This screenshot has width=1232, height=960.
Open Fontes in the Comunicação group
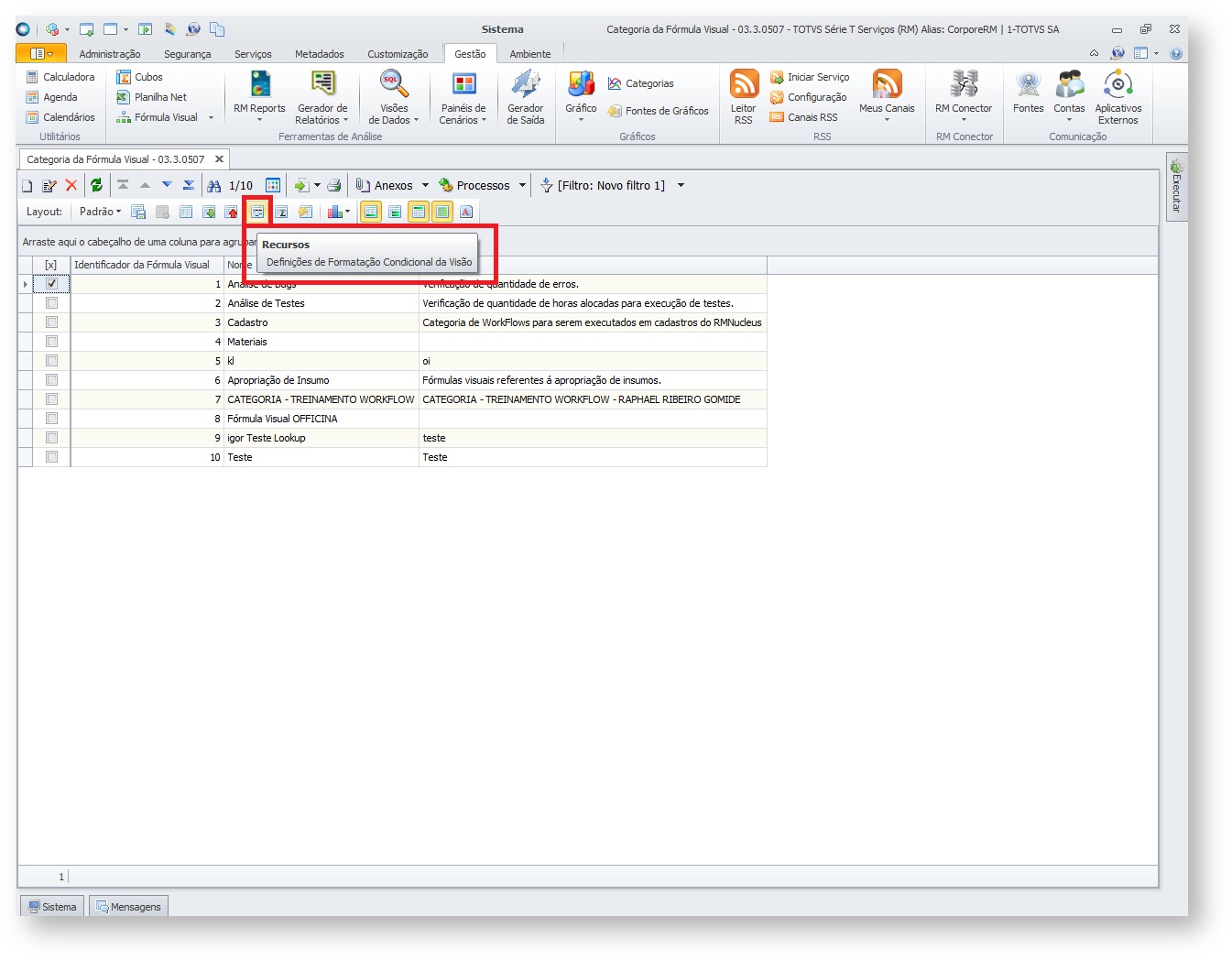click(1029, 93)
